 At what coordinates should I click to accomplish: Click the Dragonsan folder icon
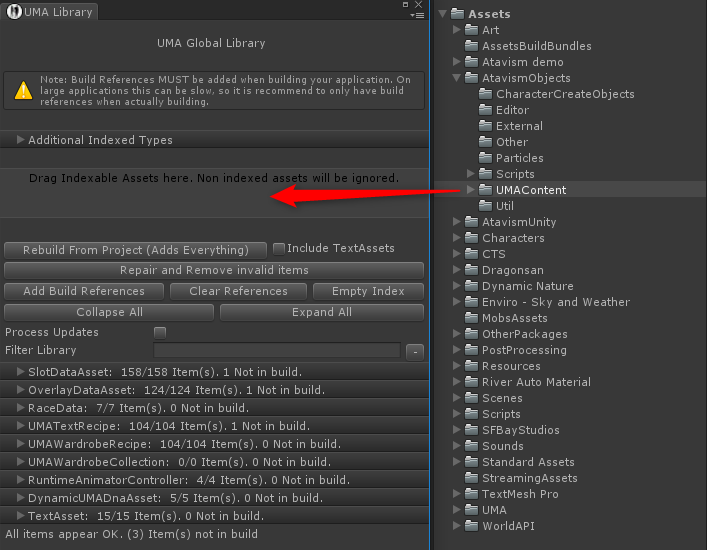[x=472, y=270]
